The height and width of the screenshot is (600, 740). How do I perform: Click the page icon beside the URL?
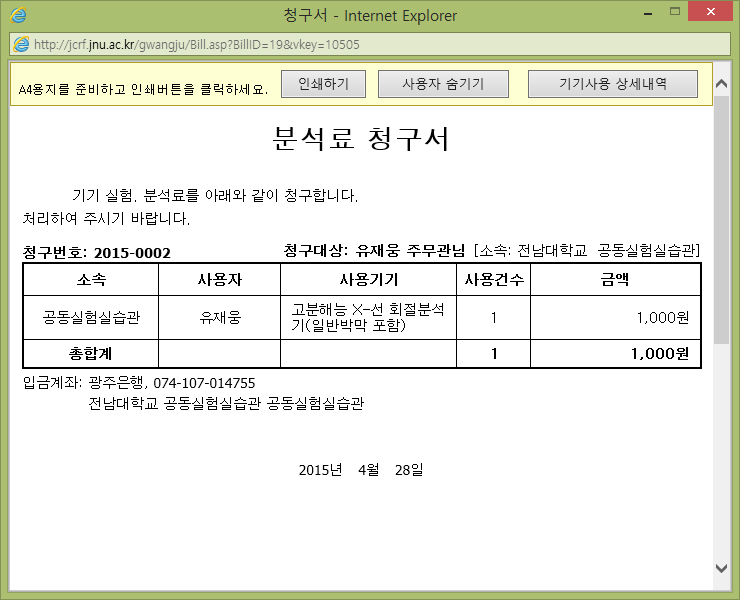pos(20,45)
